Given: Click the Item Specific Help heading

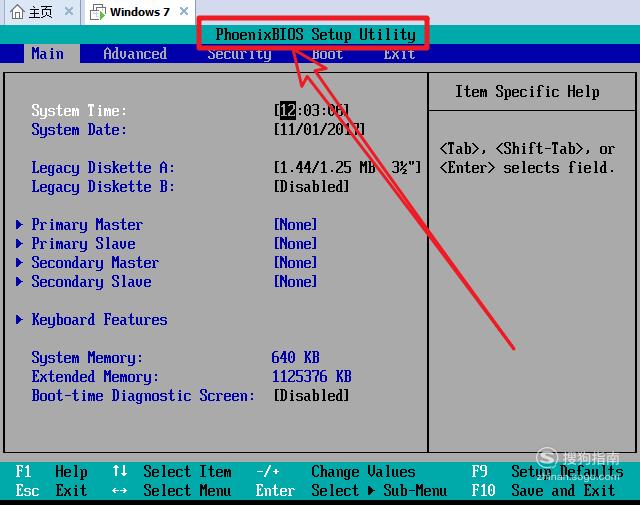Looking at the screenshot, I should click(527, 91).
